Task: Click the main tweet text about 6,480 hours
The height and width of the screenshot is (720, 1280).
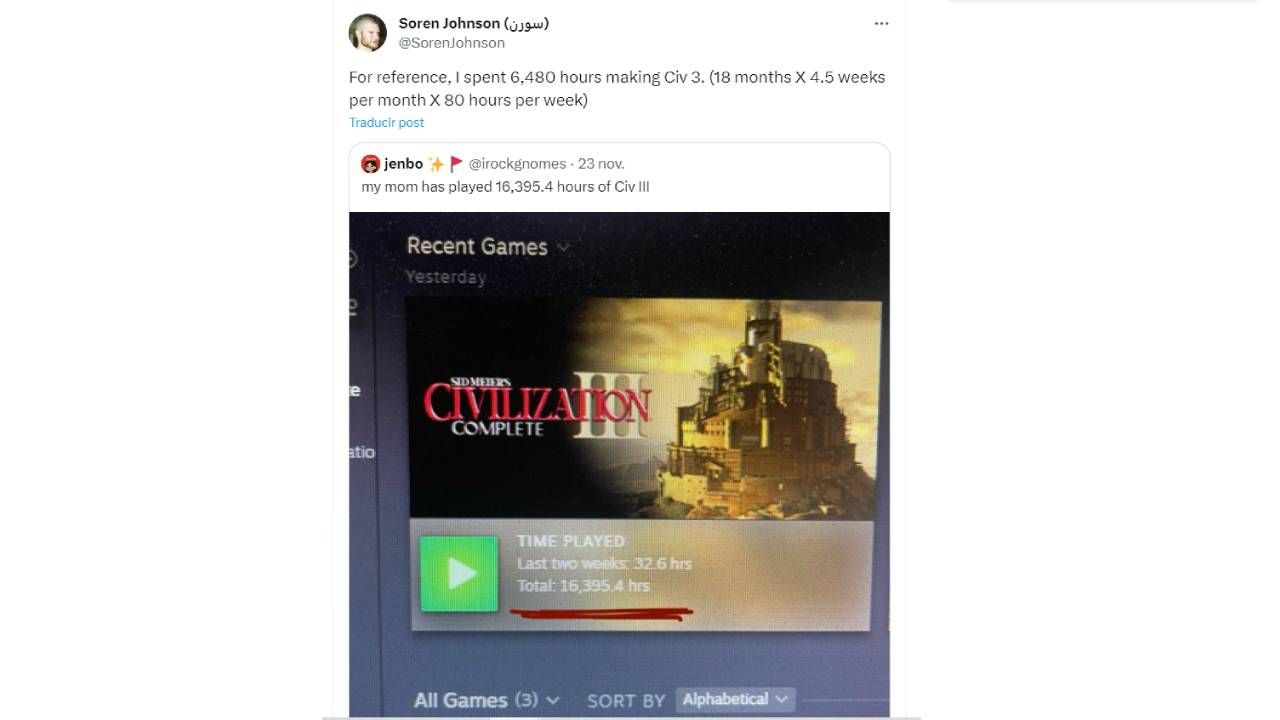Action: [x=617, y=88]
